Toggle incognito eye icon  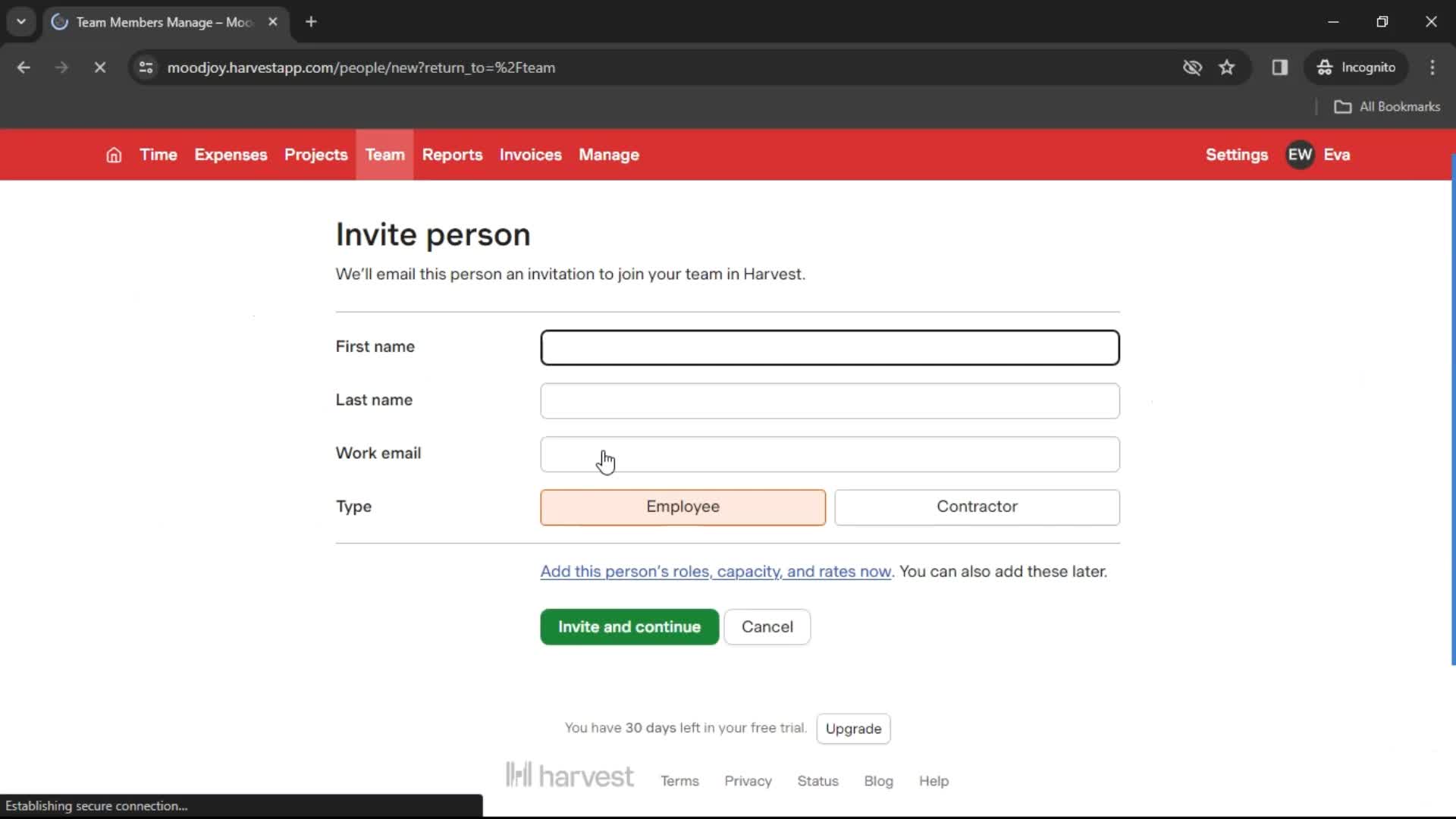point(1192,67)
